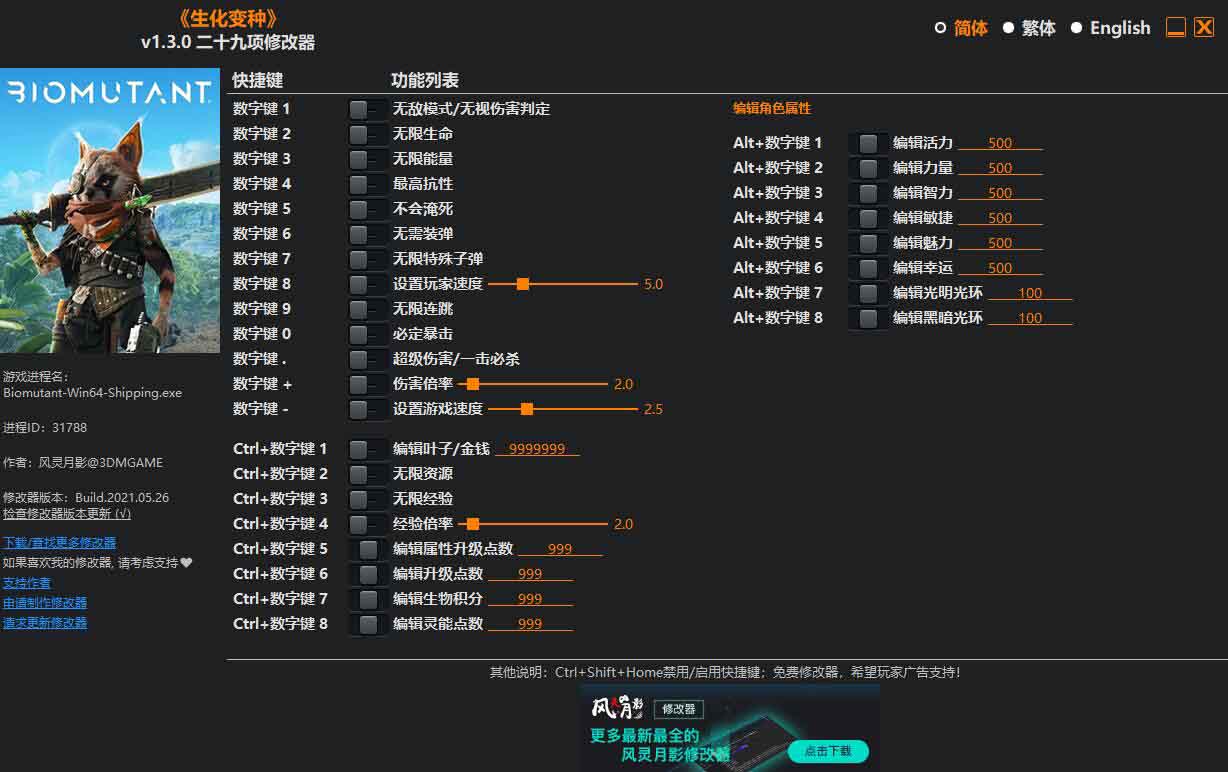Toggle 超级伤害/一击必杀
This screenshot has width=1228, height=772.
pos(368,359)
